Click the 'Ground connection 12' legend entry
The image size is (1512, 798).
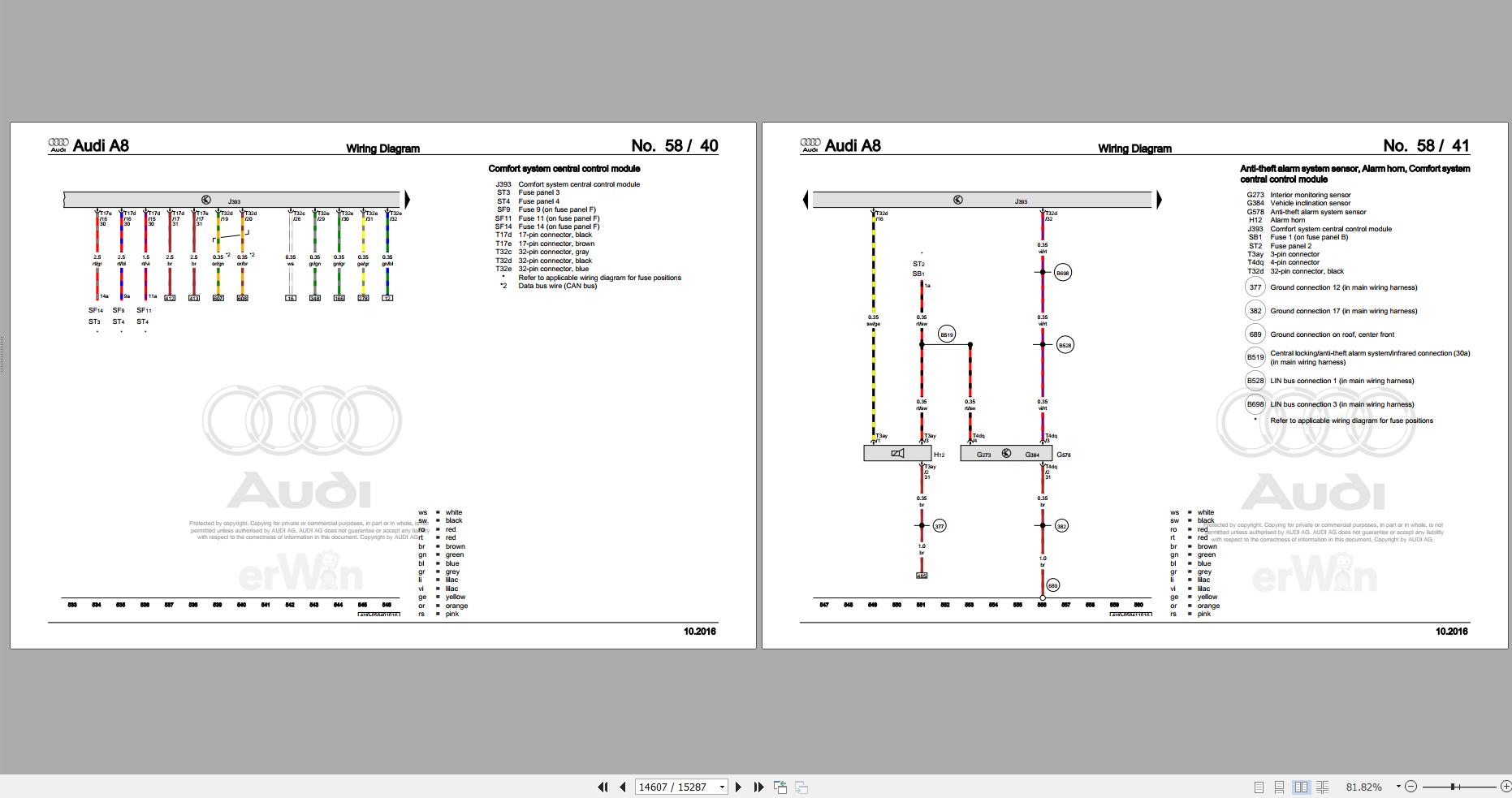(x=1344, y=287)
